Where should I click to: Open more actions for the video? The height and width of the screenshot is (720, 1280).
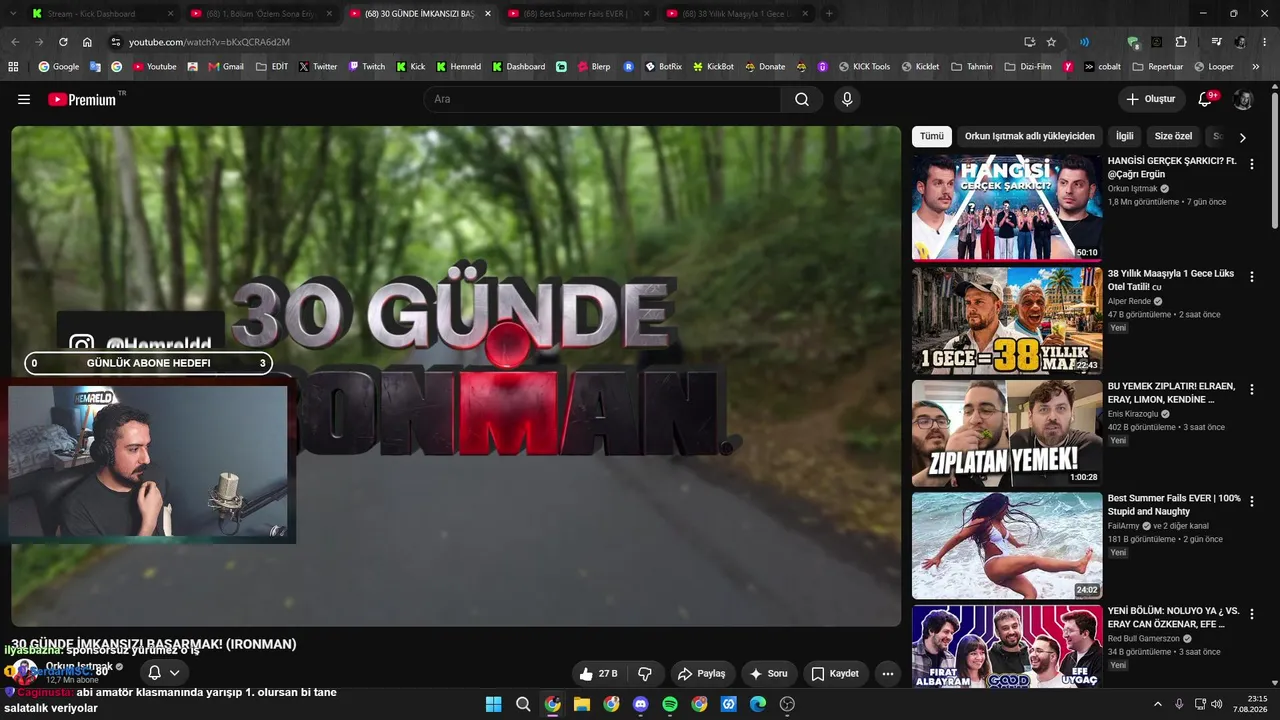click(887, 674)
